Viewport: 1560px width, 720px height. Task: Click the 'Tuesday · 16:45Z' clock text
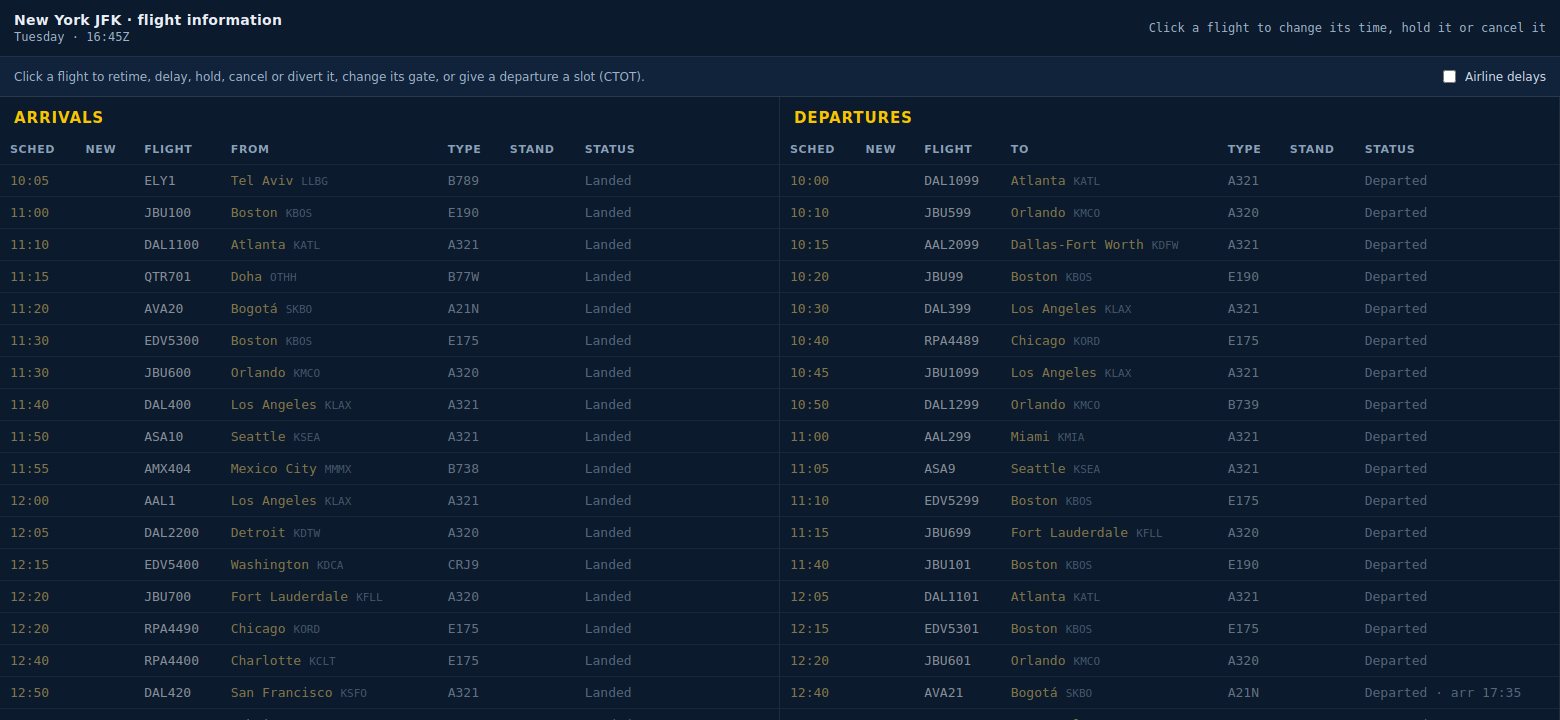pos(72,37)
